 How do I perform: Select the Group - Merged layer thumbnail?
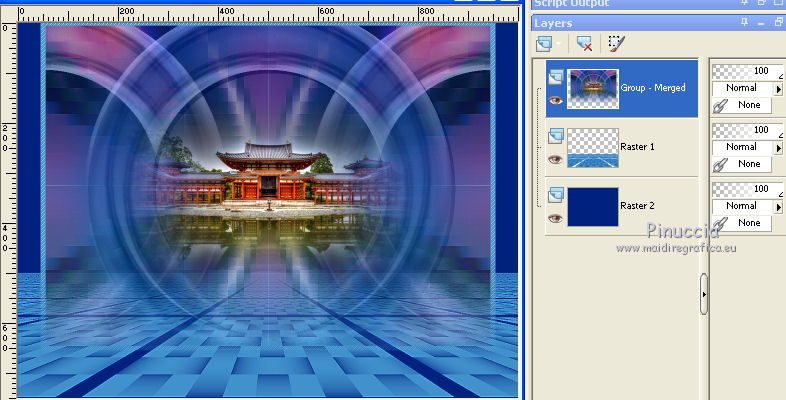tap(593, 89)
